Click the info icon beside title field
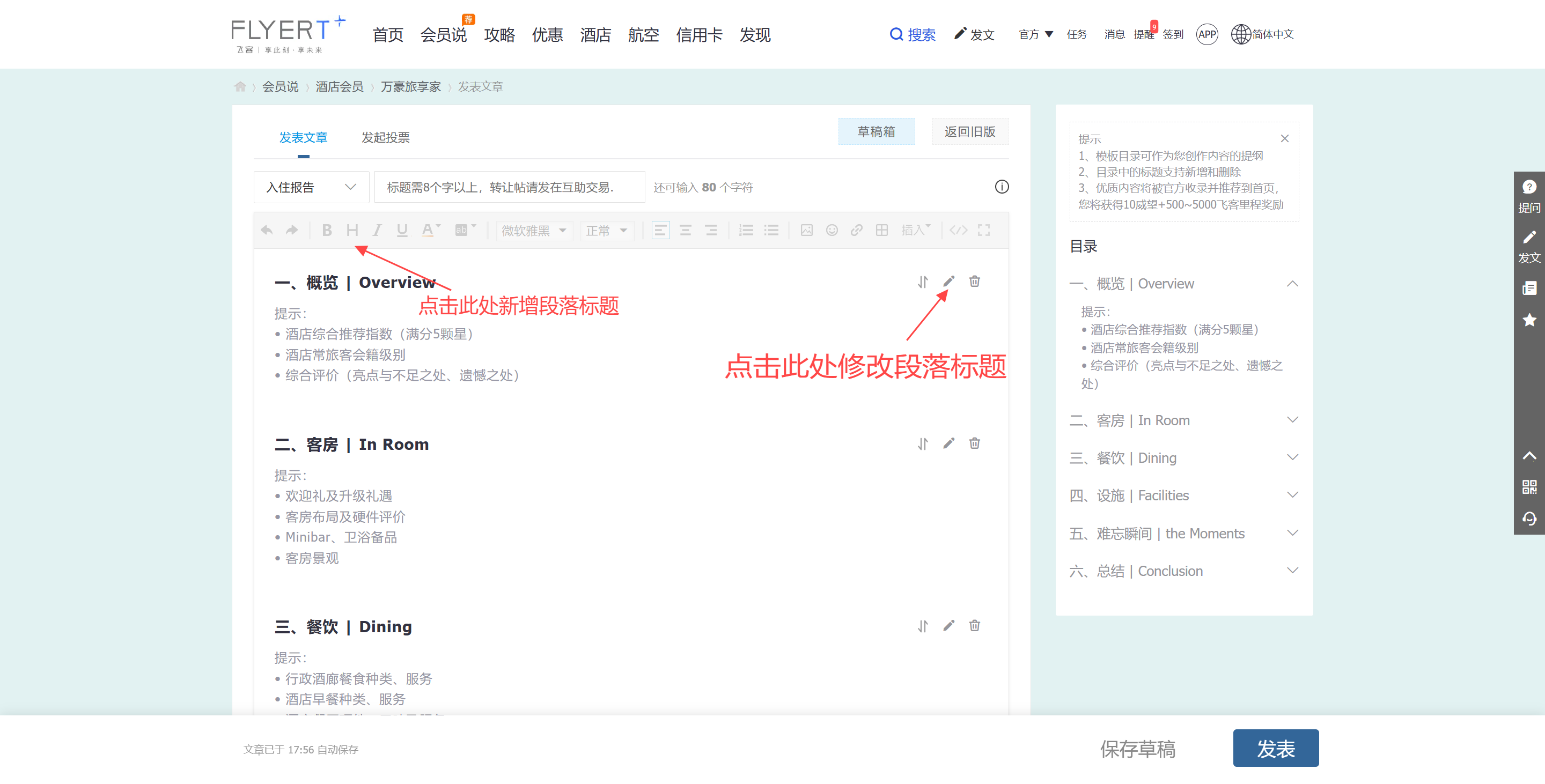 1002,187
